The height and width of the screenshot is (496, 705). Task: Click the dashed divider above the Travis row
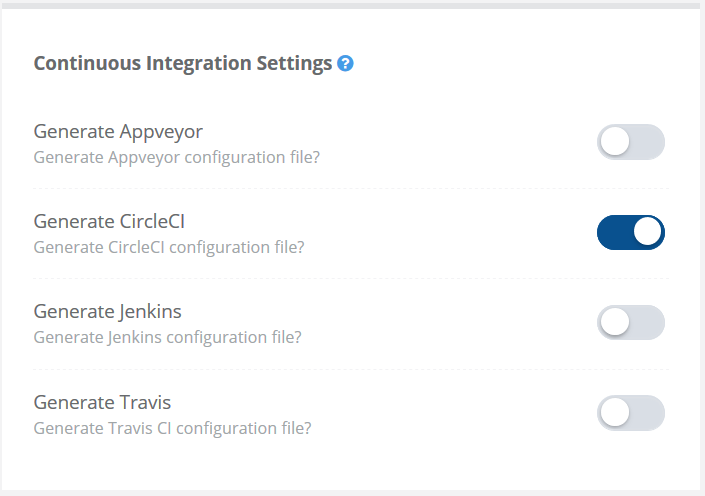click(351, 369)
